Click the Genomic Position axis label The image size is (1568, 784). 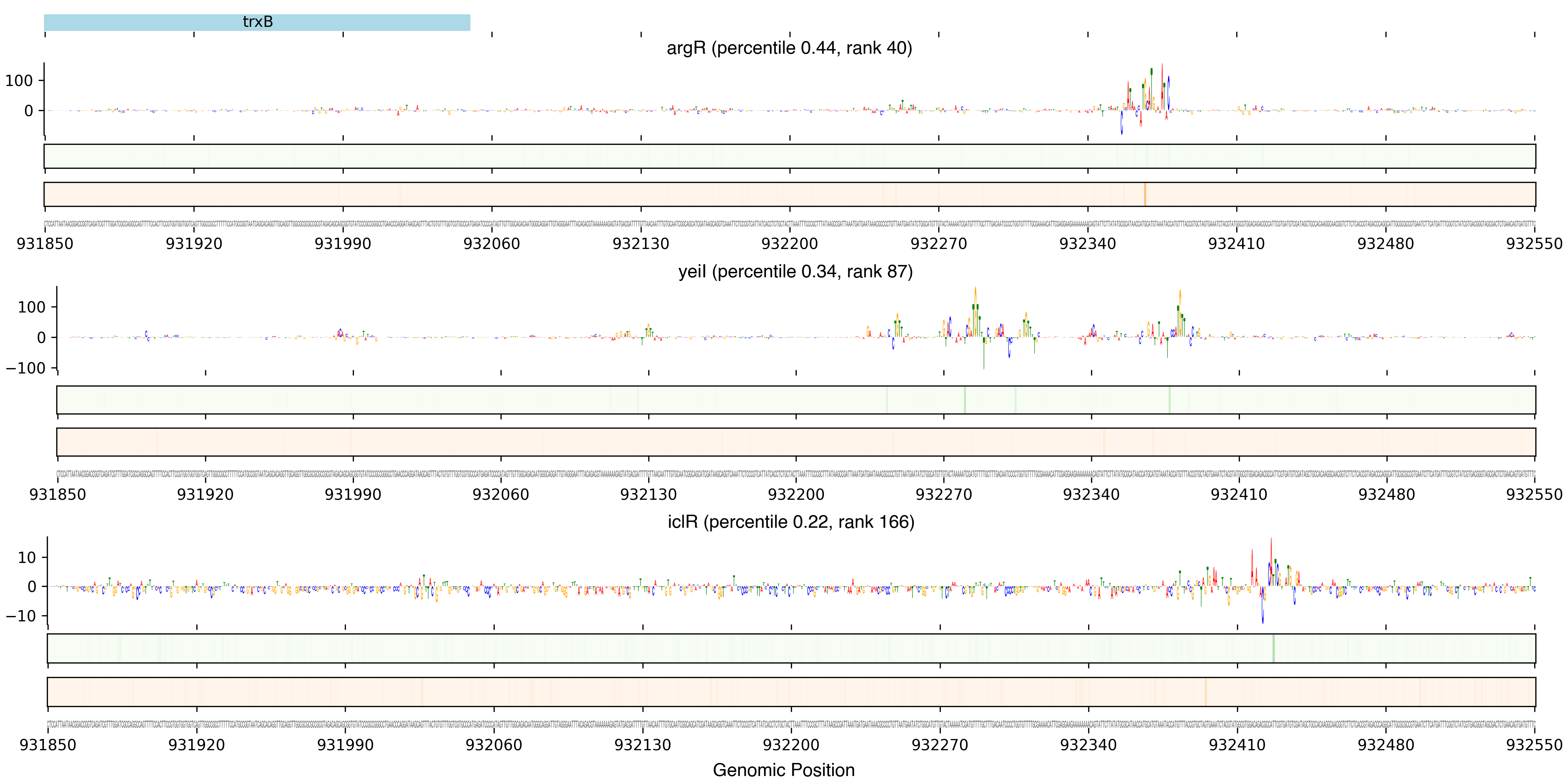(783, 770)
